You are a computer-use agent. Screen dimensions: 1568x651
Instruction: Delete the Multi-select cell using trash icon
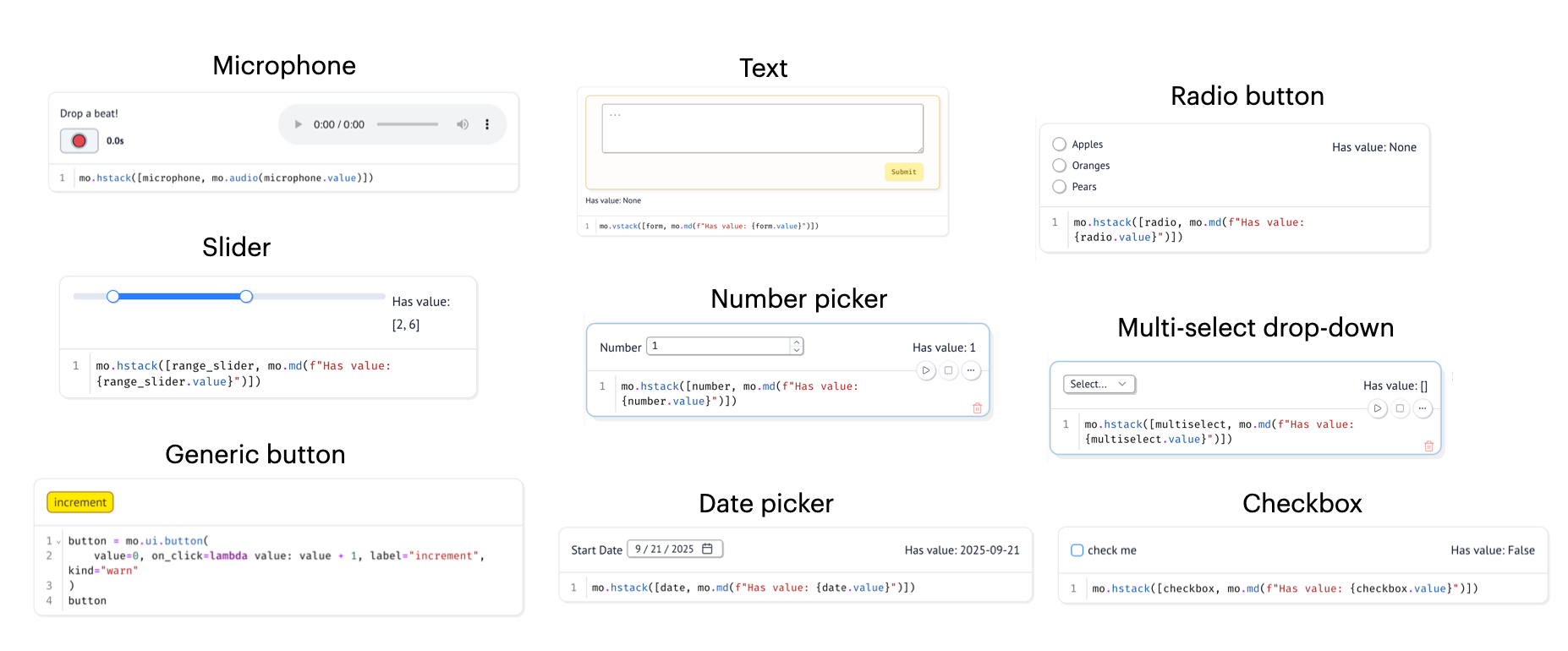click(1428, 446)
